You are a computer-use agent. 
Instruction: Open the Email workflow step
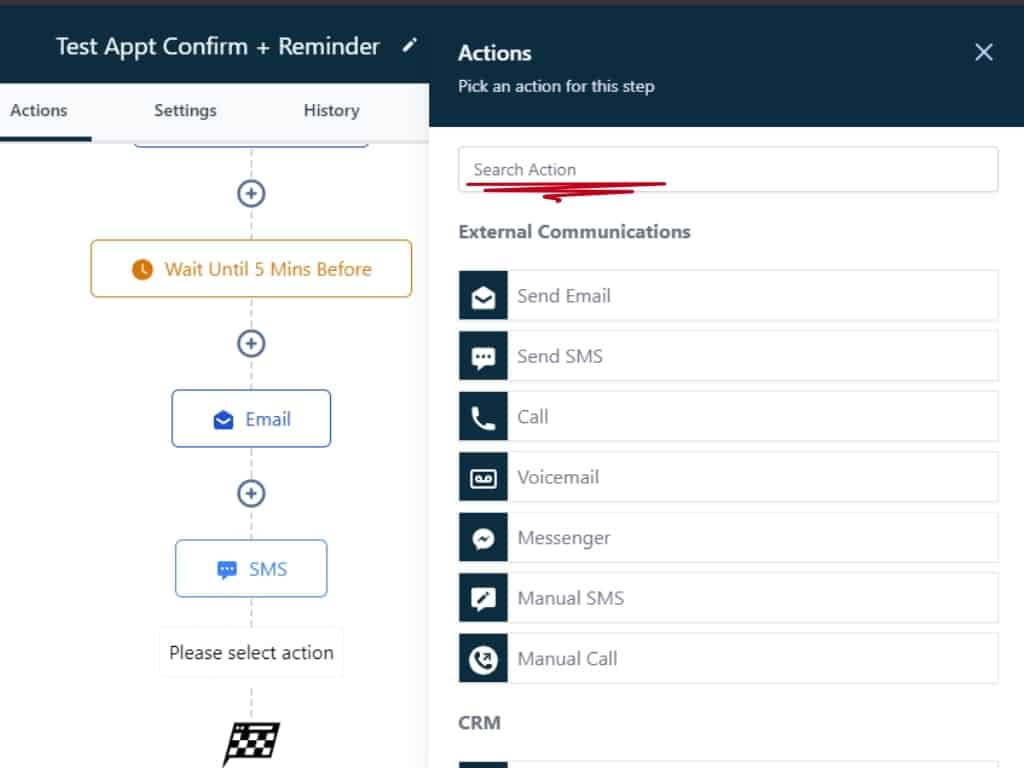click(x=251, y=419)
